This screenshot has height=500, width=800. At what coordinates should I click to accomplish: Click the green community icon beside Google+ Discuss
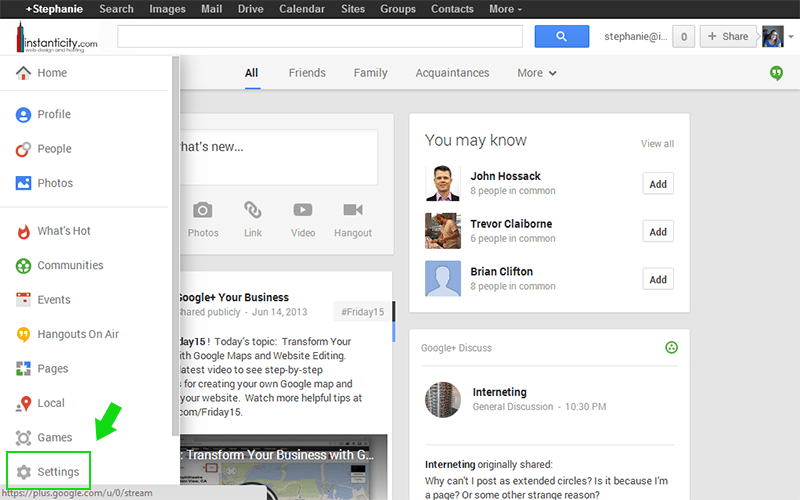(x=671, y=347)
